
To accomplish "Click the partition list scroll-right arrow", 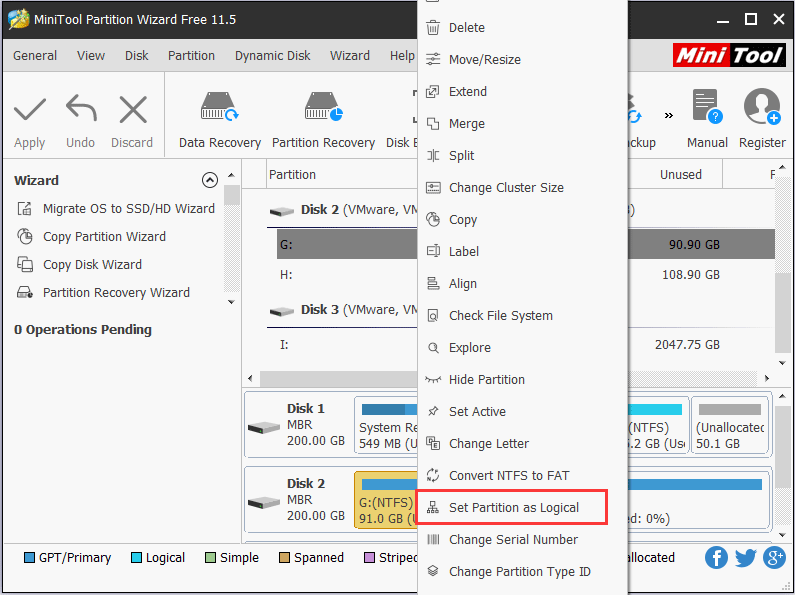I will point(767,378).
